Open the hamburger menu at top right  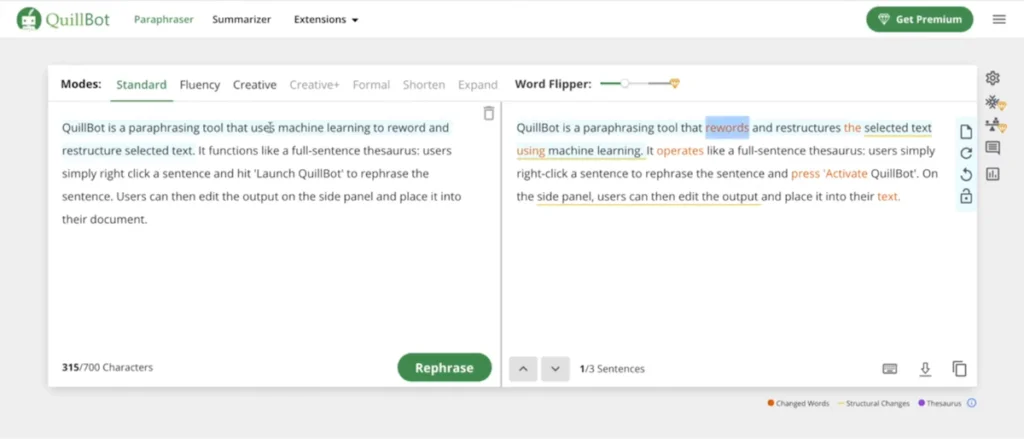point(998,19)
